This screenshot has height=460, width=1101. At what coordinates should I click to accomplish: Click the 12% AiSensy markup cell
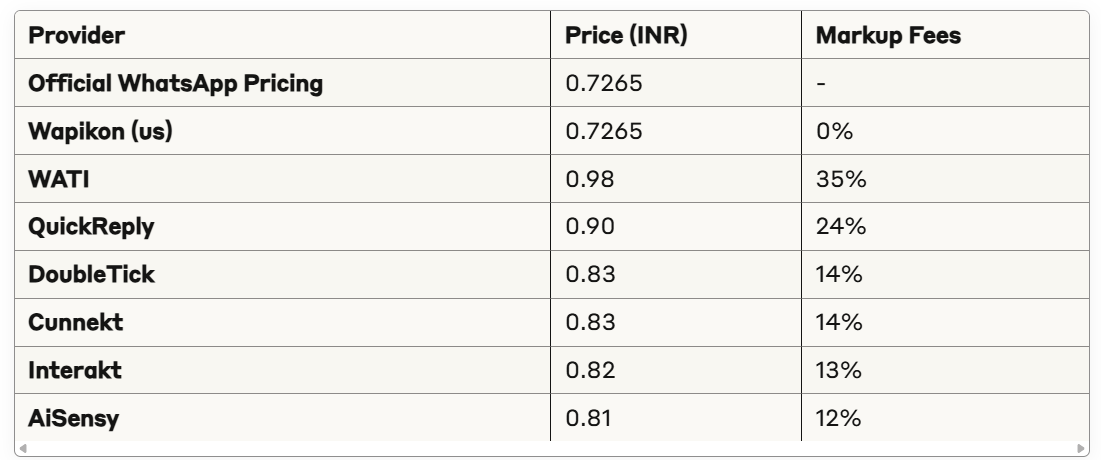(945, 417)
